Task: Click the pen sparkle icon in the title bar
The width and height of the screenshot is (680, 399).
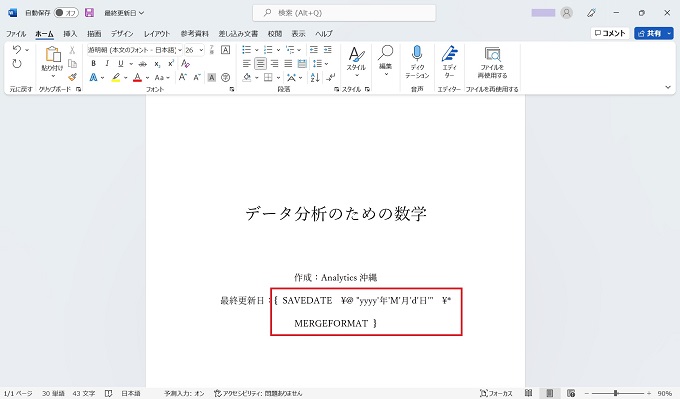Action: (592, 13)
